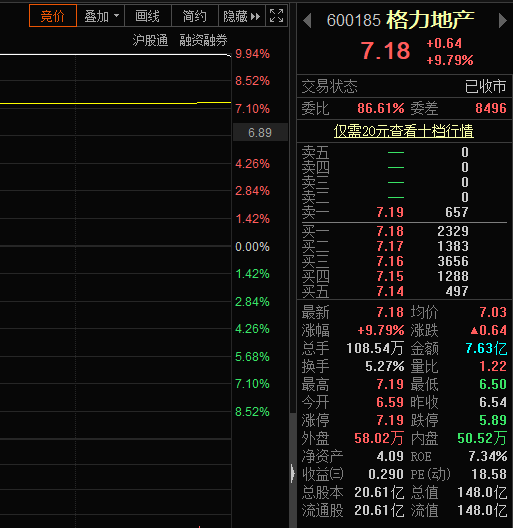The image size is (513, 528).
Task: Click the 买三 bid row at 7.16
Action: click(x=404, y=261)
